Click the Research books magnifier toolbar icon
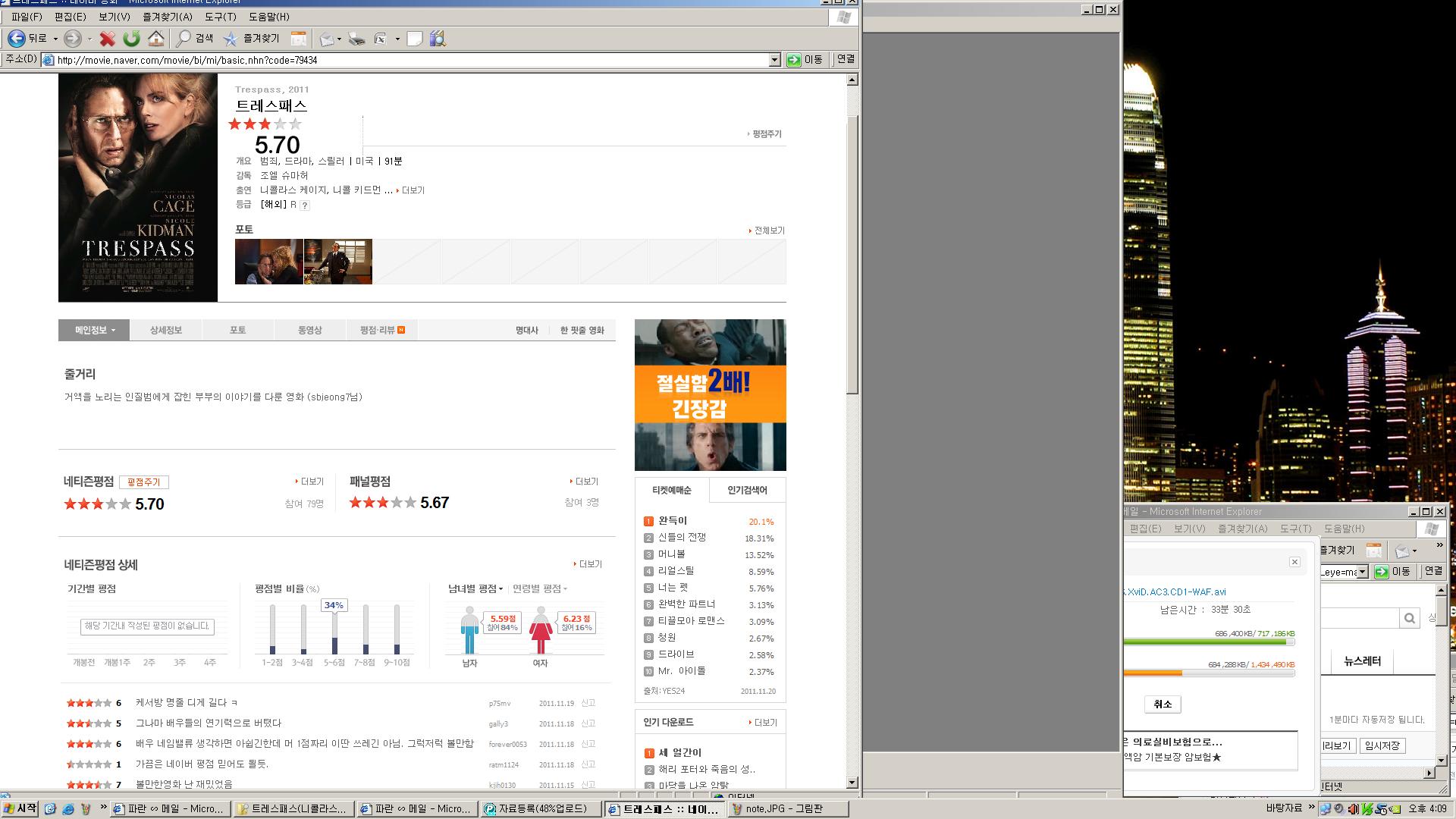 pyautogui.click(x=438, y=39)
